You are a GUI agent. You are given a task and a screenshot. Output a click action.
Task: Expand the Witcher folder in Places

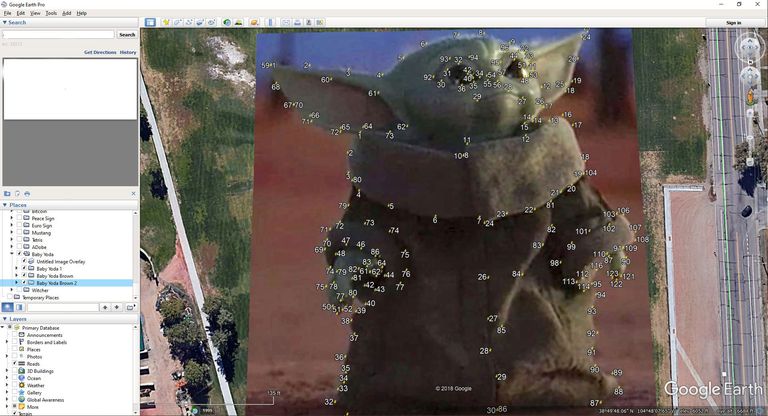tap(12, 290)
